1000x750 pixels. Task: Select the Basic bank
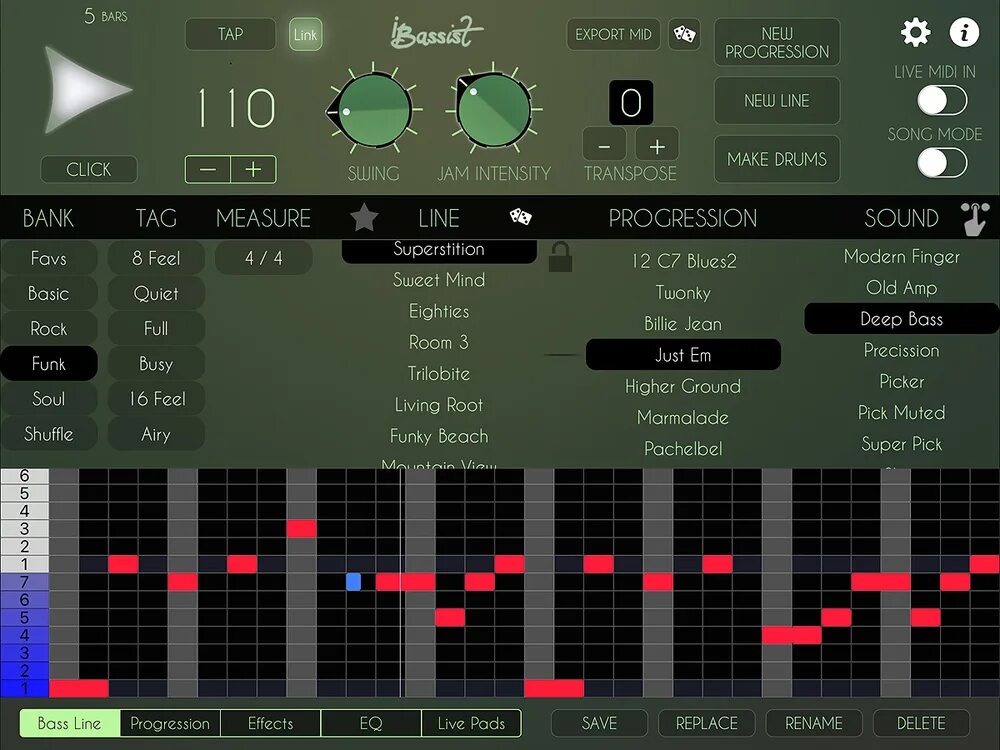click(49, 293)
